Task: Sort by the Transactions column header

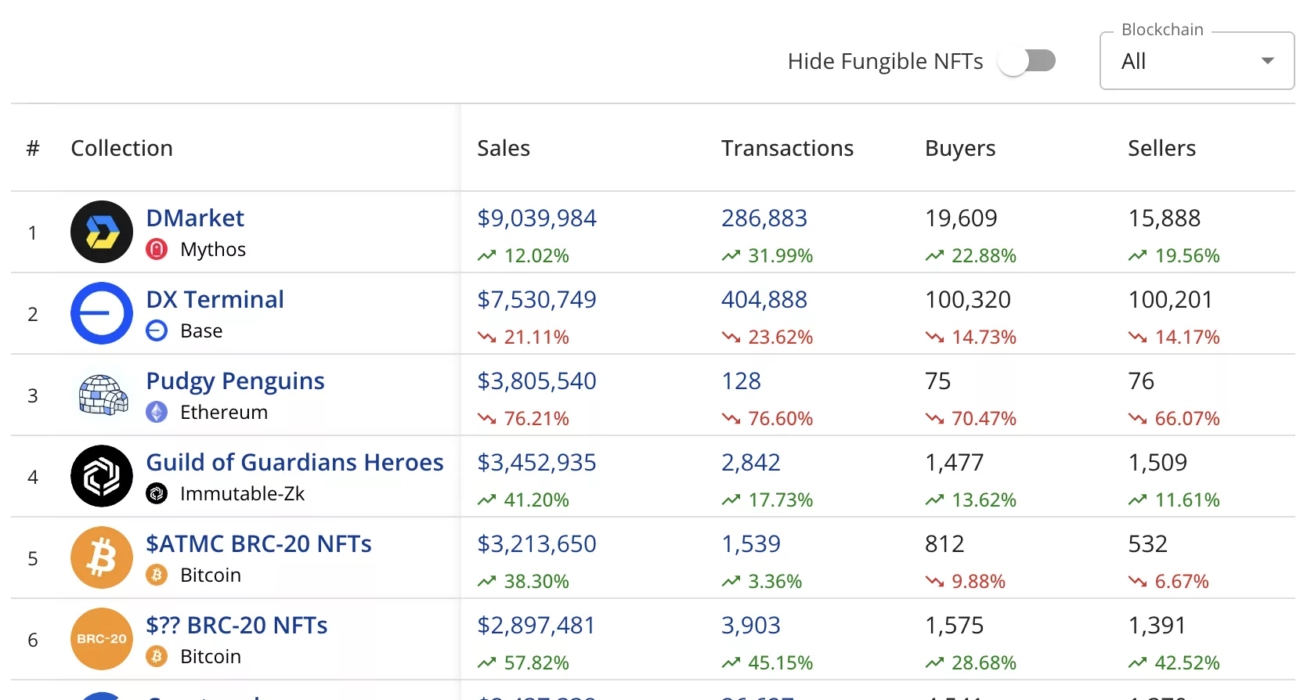Action: 787,148
